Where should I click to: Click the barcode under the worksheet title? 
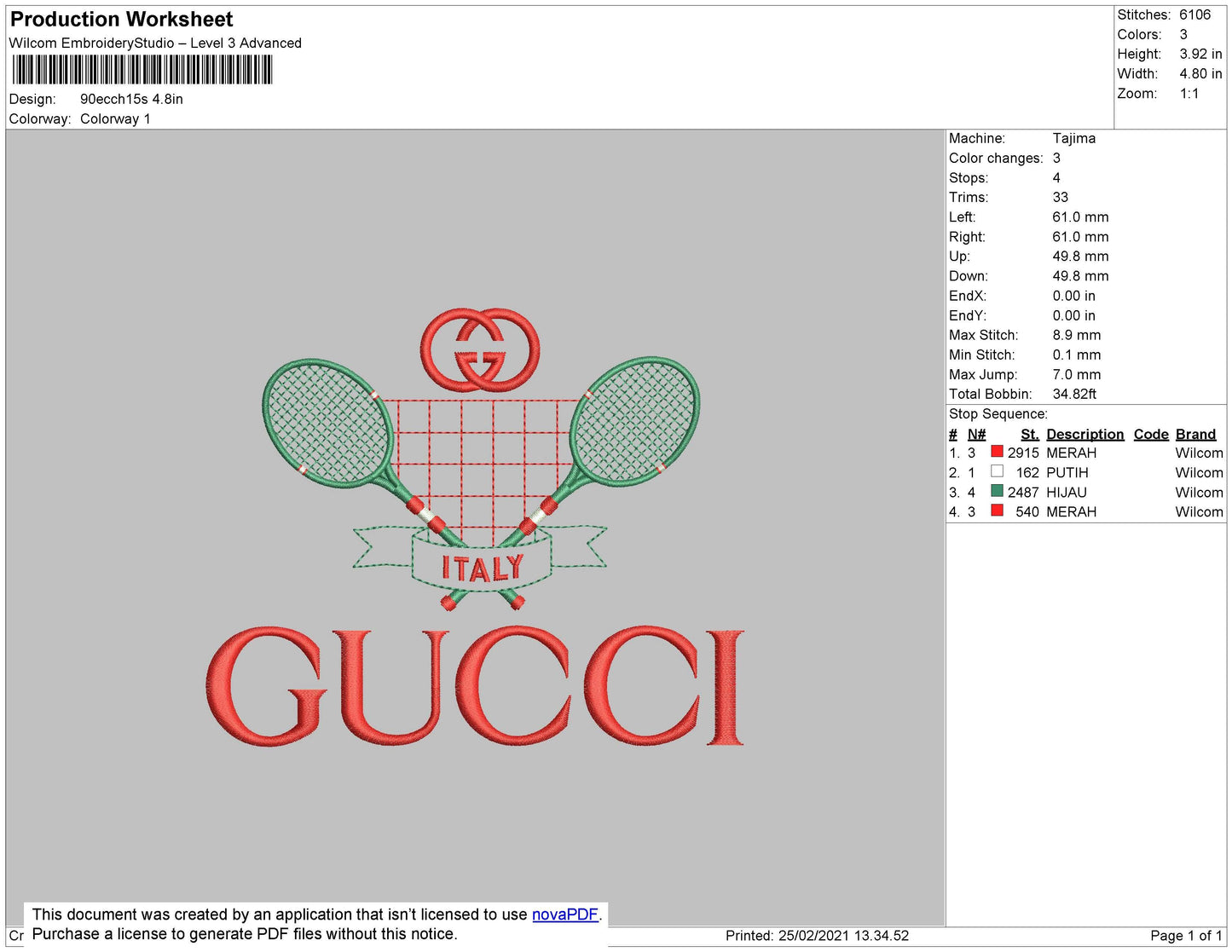pyautogui.click(x=142, y=70)
